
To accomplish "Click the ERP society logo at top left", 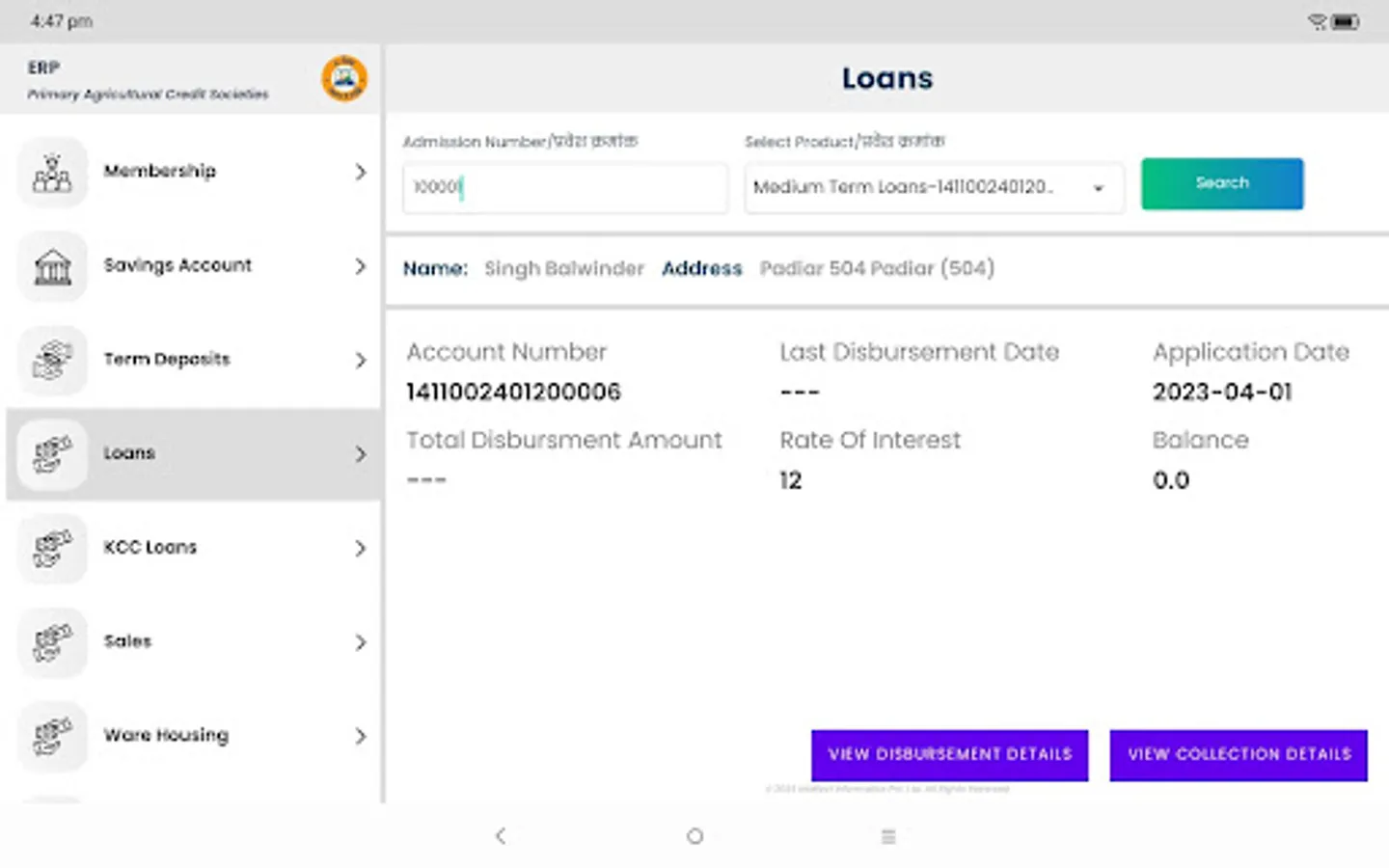I will click(x=343, y=79).
